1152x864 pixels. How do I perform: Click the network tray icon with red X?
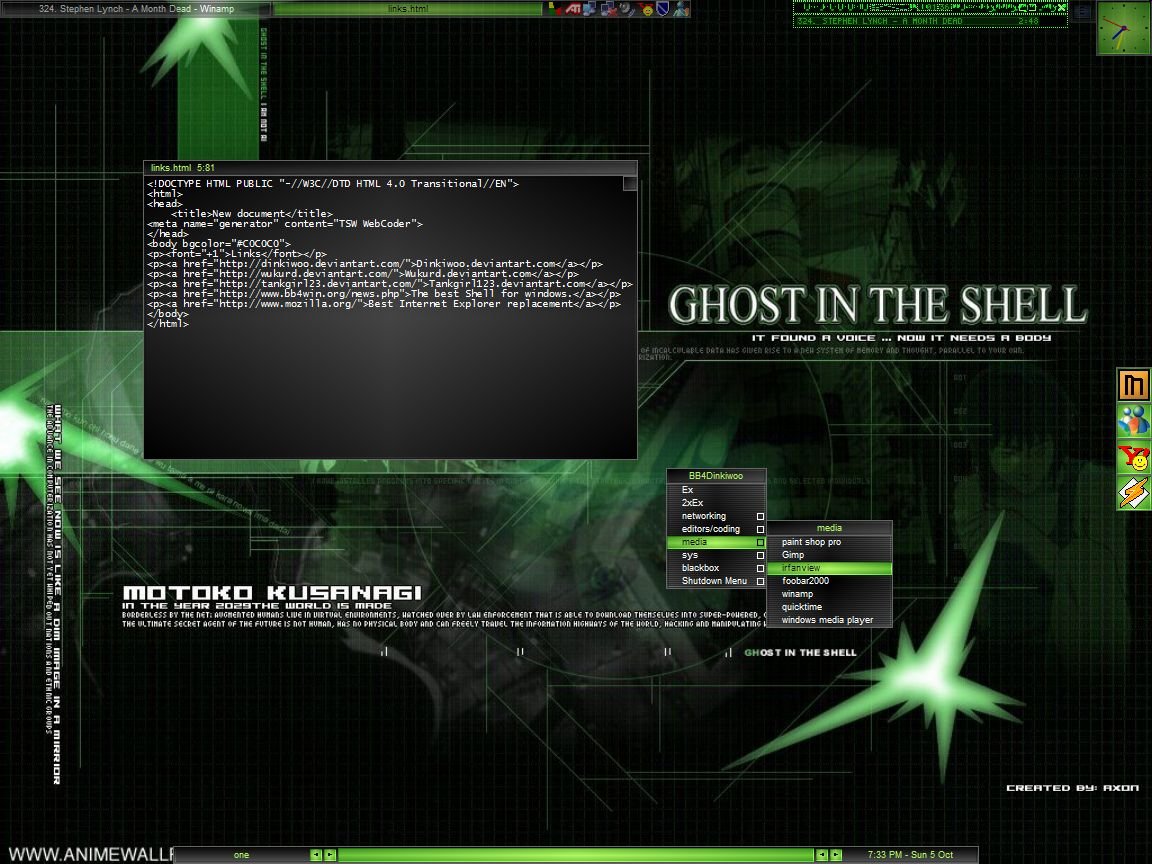tap(608, 9)
